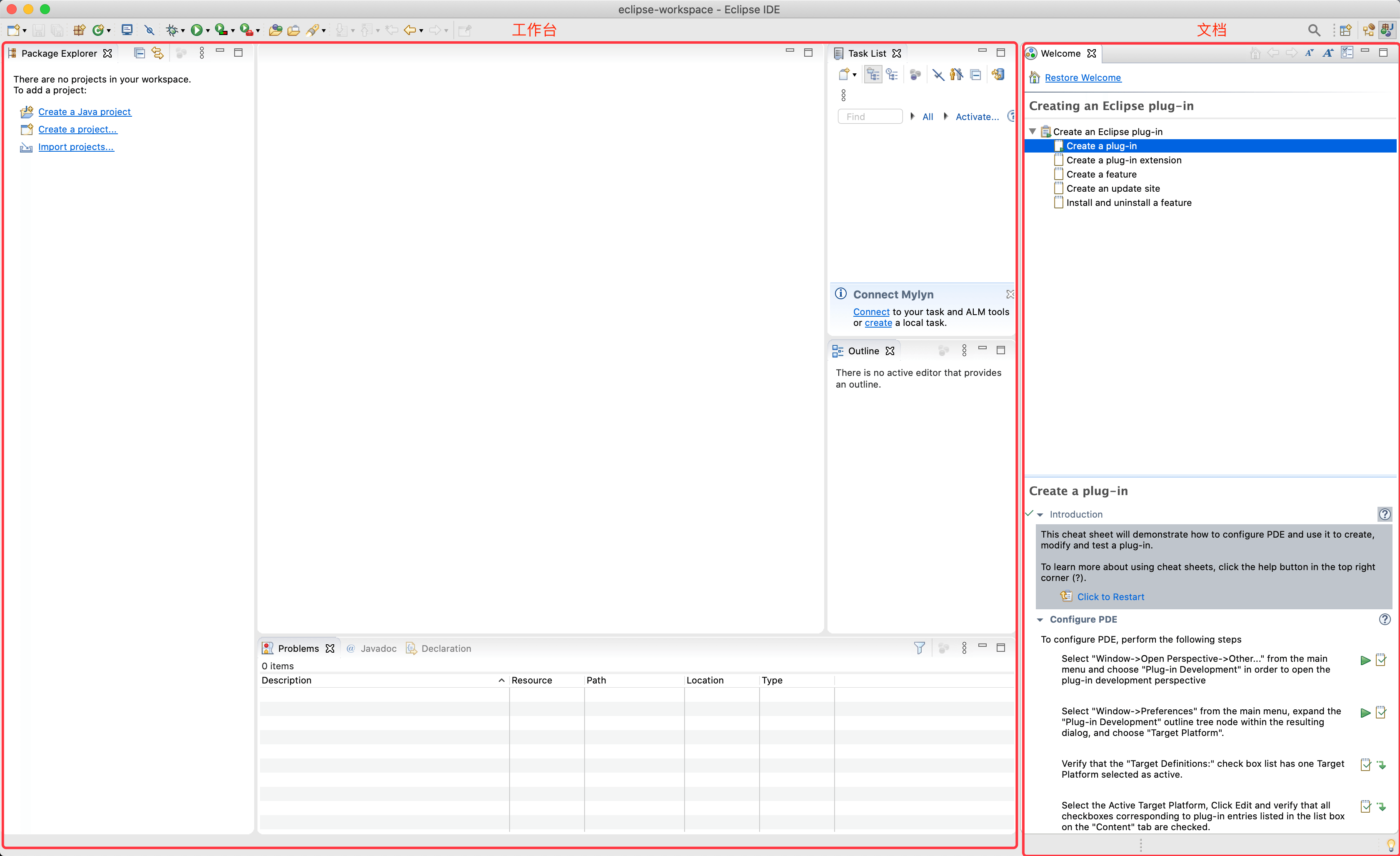Viewport: 1400px width, 856px height.
Task: Click Increase Font Size icon in Welcome
Action: (x=1328, y=53)
